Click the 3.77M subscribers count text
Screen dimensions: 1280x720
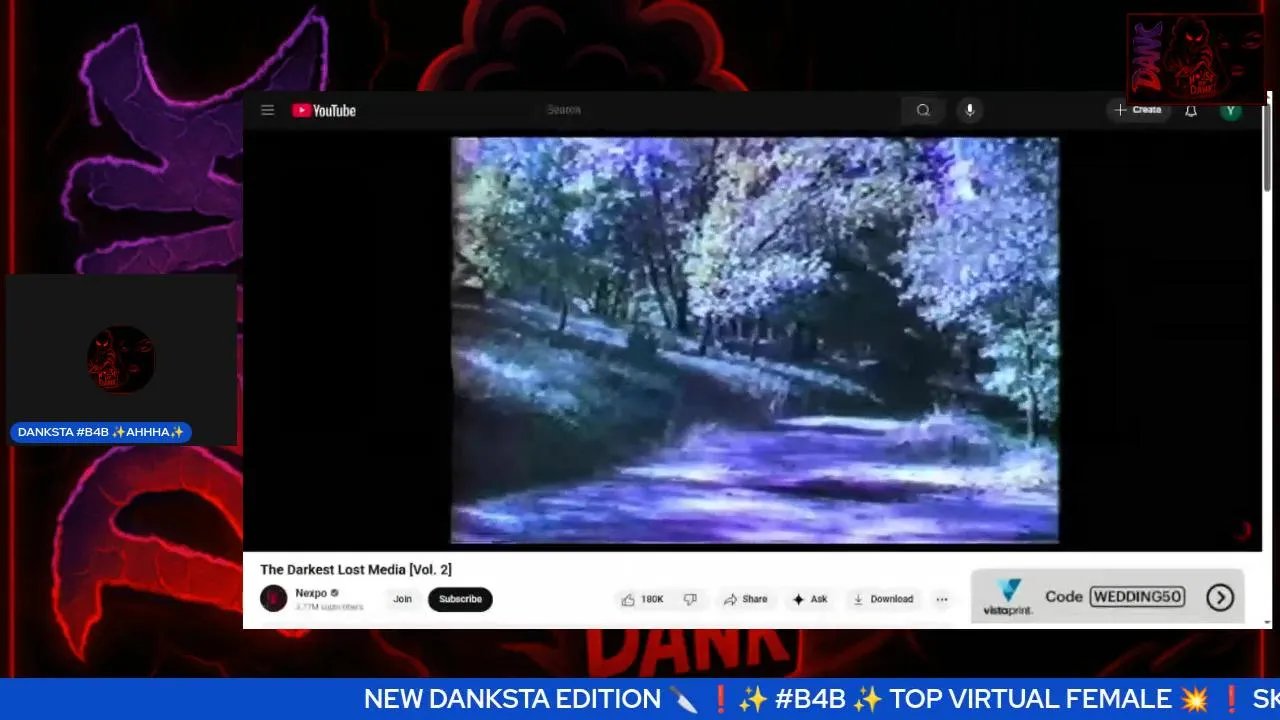(329, 607)
